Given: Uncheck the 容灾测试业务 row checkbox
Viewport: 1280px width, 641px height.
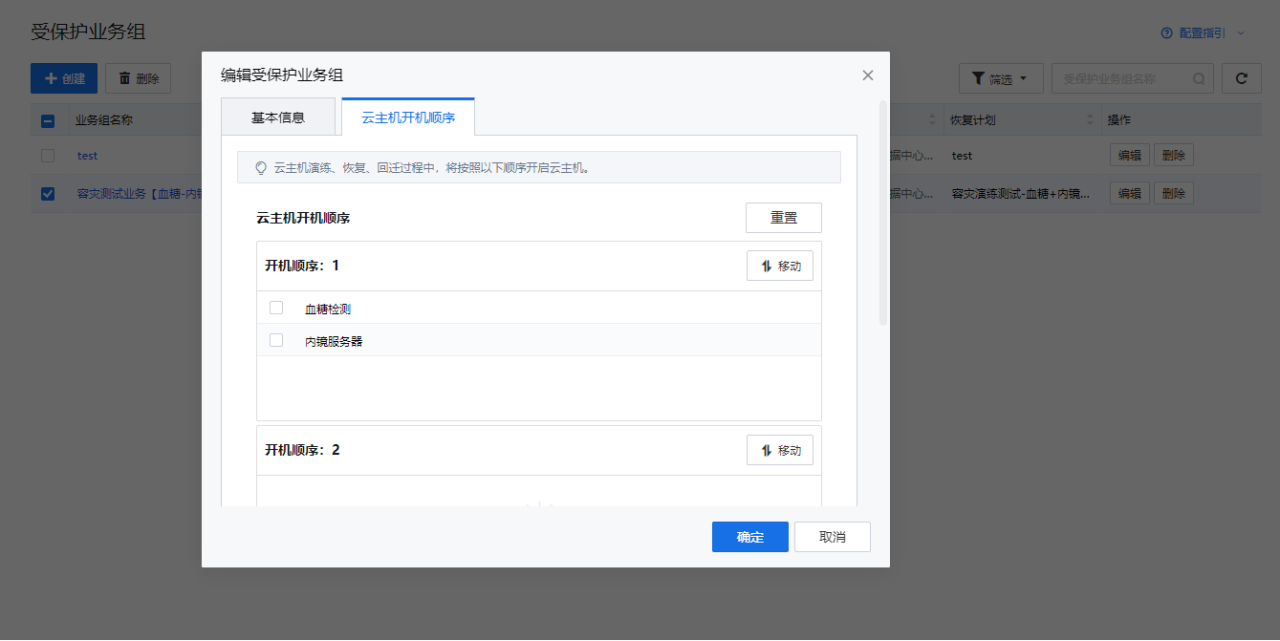Looking at the screenshot, I should [48, 194].
